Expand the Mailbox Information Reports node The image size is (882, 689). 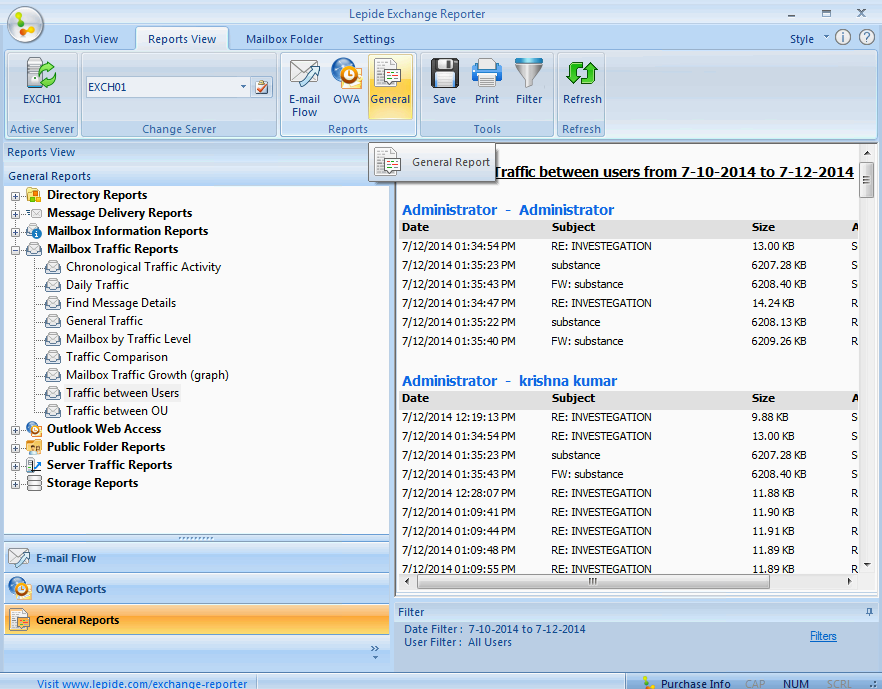[15, 232]
